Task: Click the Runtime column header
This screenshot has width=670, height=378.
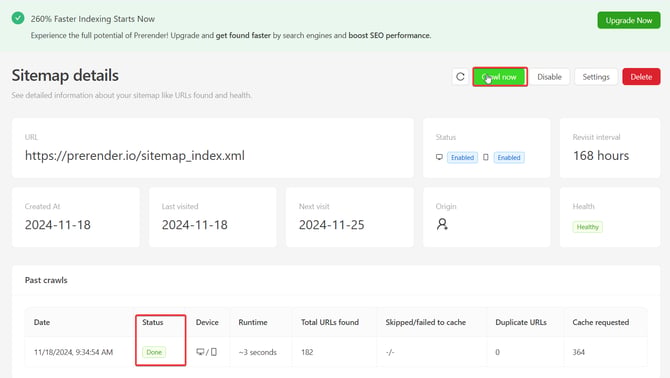Action: click(253, 322)
